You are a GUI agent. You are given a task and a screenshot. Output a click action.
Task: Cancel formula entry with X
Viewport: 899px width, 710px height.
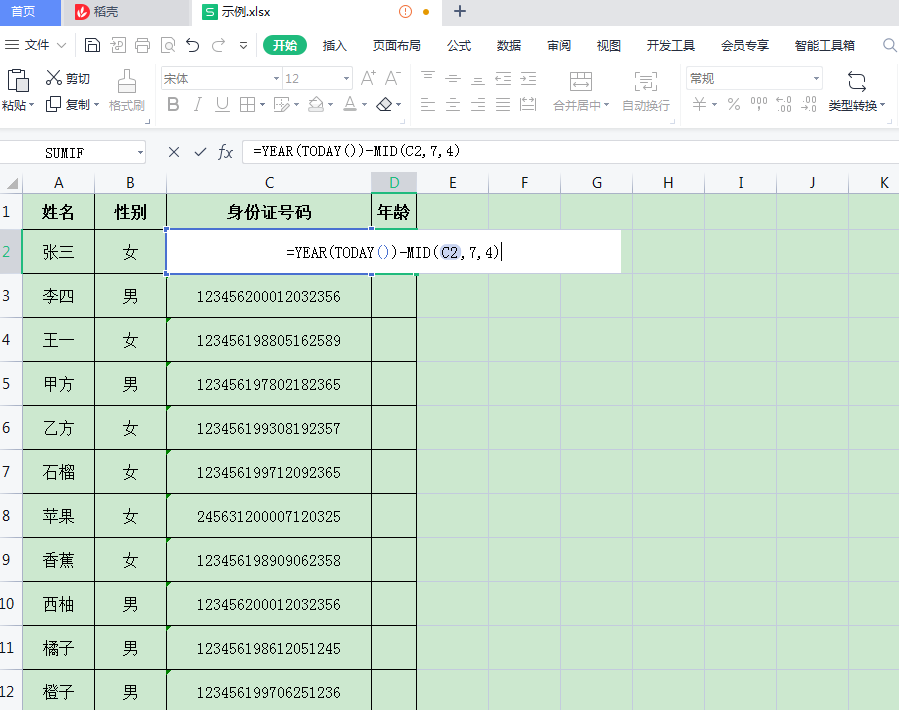(174, 152)
